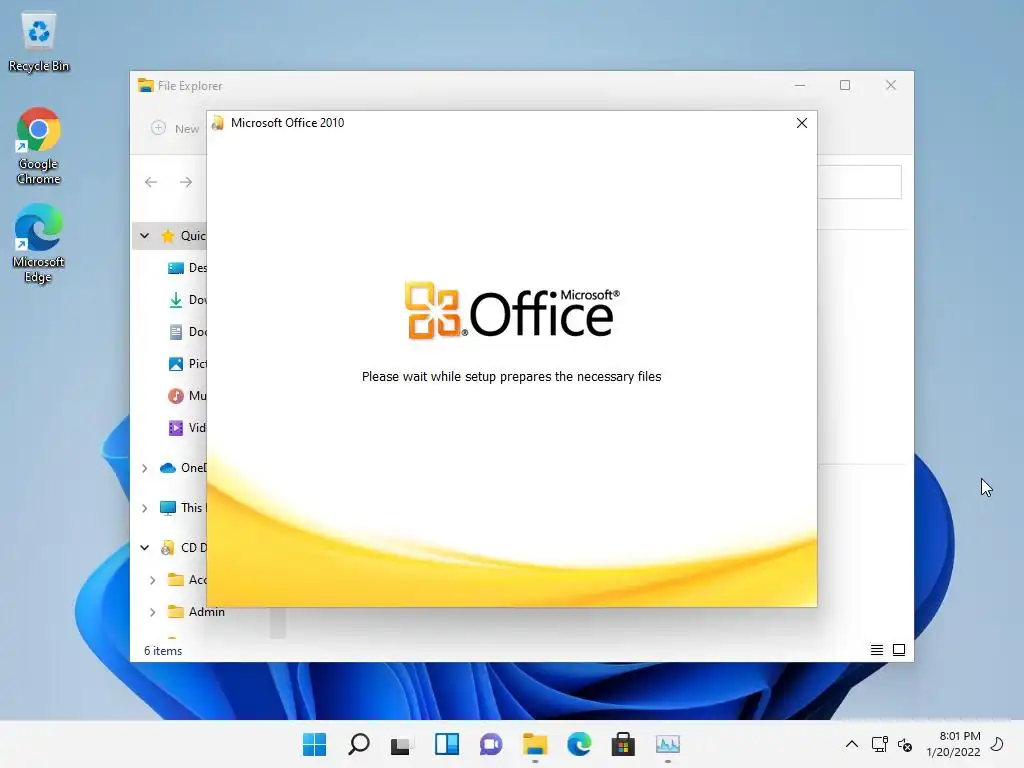Viewport: 1024px width, 768px height.
Task: Expand the Acc folder node under CD Drive
Action: 152,580
